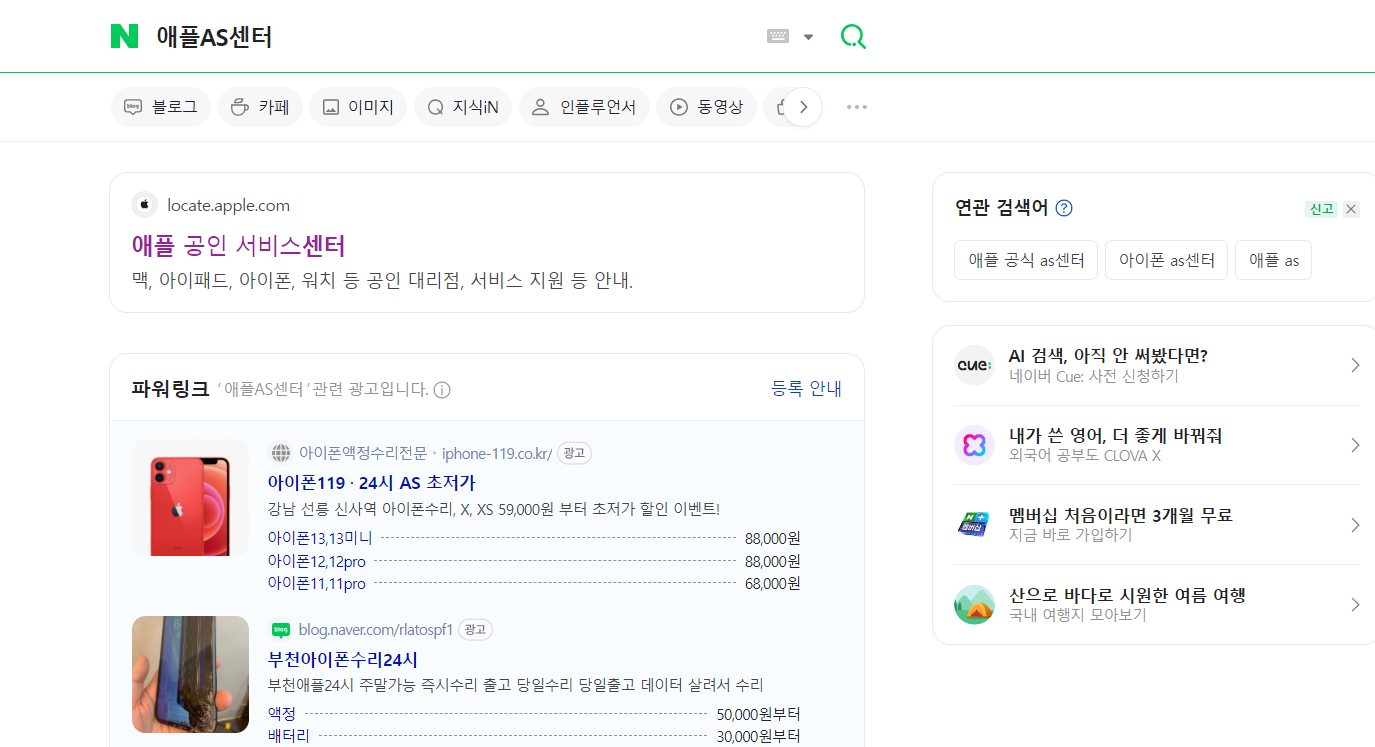Image resolution: width=1375 pixels, height=747 pixels.
Task: Open 부천아이폰수리24시 ad title
Action: pyautogui.click(x=343, y=659)
